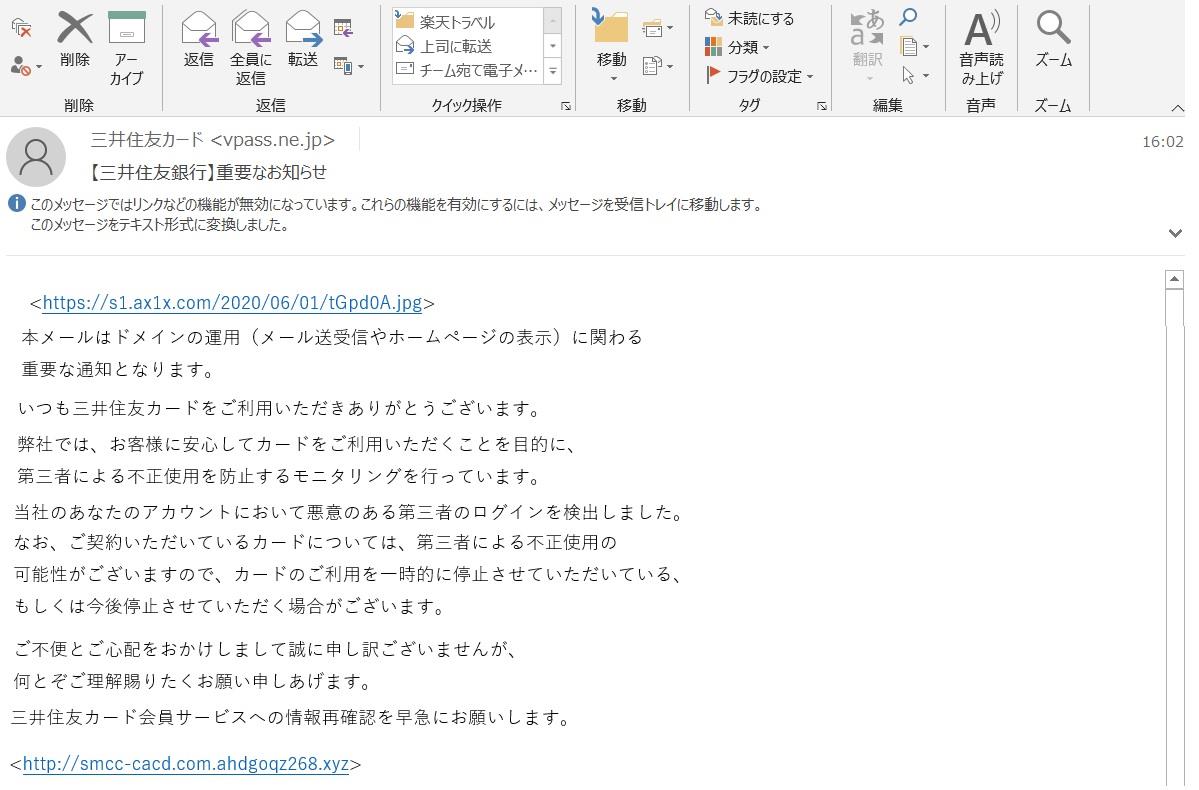Click sender name 三井住友カード <vpass.ne.jp>

click(x=213, y=140)
